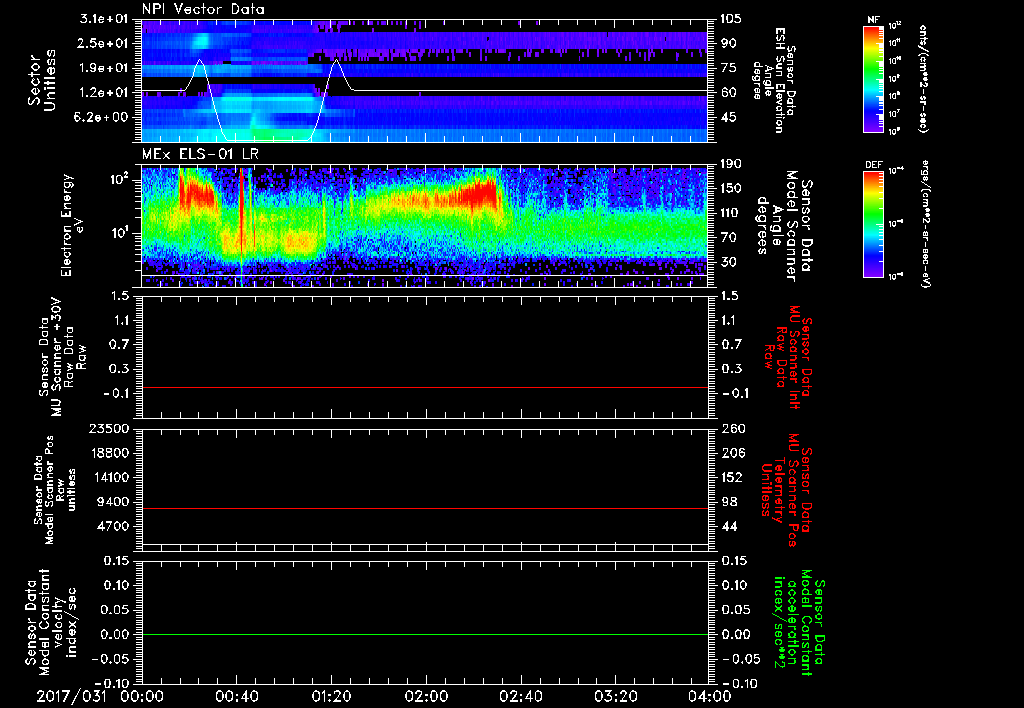
Task: Click the '190' scanner angle tick label
Action: 731,164
